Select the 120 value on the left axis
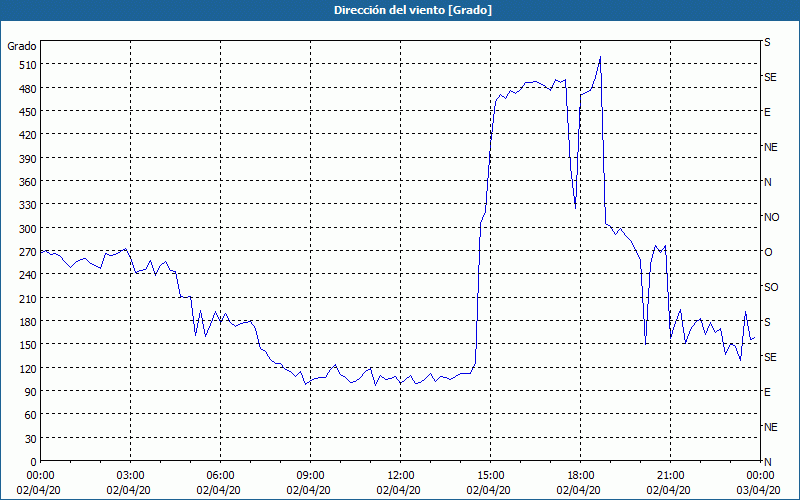This screenshot has height=500, width=800. (x=28, y=368)
